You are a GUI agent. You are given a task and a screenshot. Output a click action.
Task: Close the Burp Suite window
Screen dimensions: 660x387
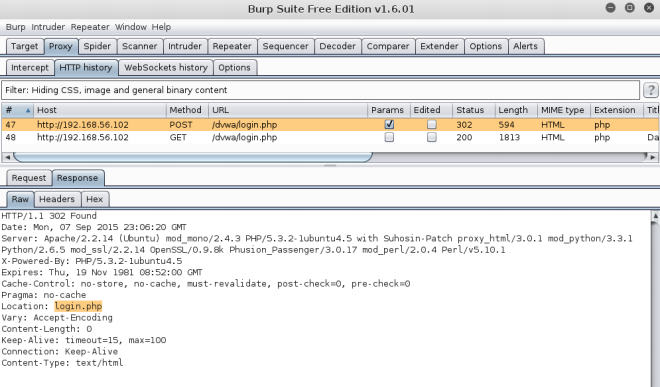coord(649,8)
